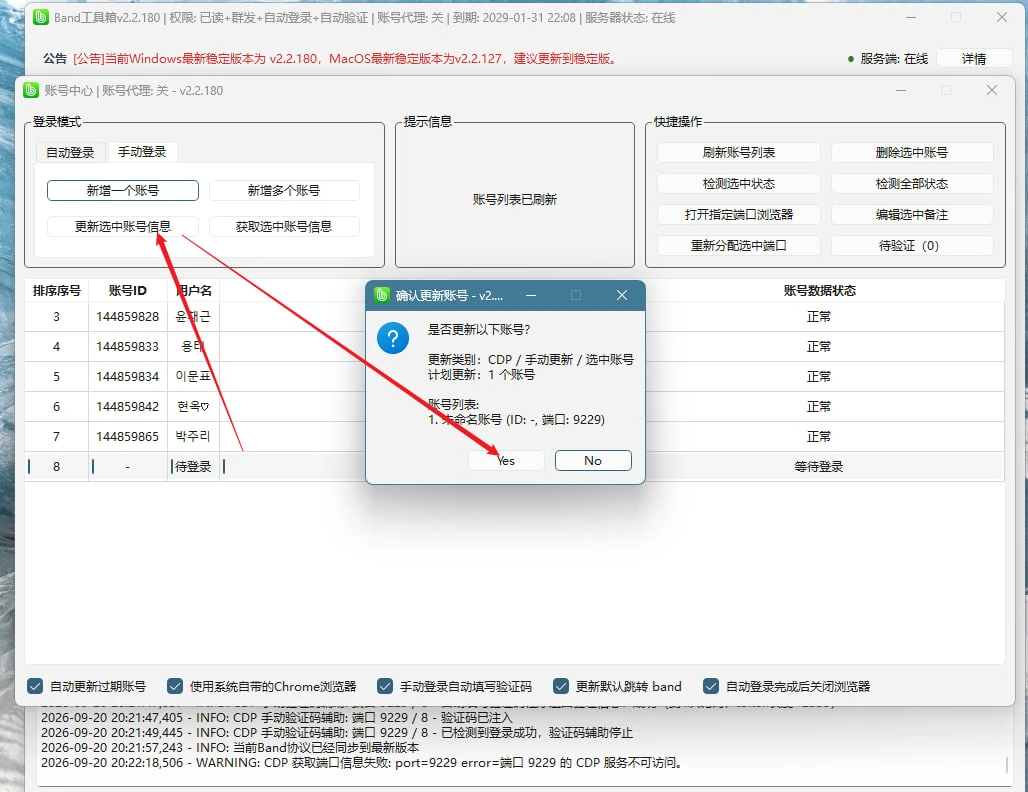
Task: Switch to the 自动登录 tab
Action: pos(70,152)
